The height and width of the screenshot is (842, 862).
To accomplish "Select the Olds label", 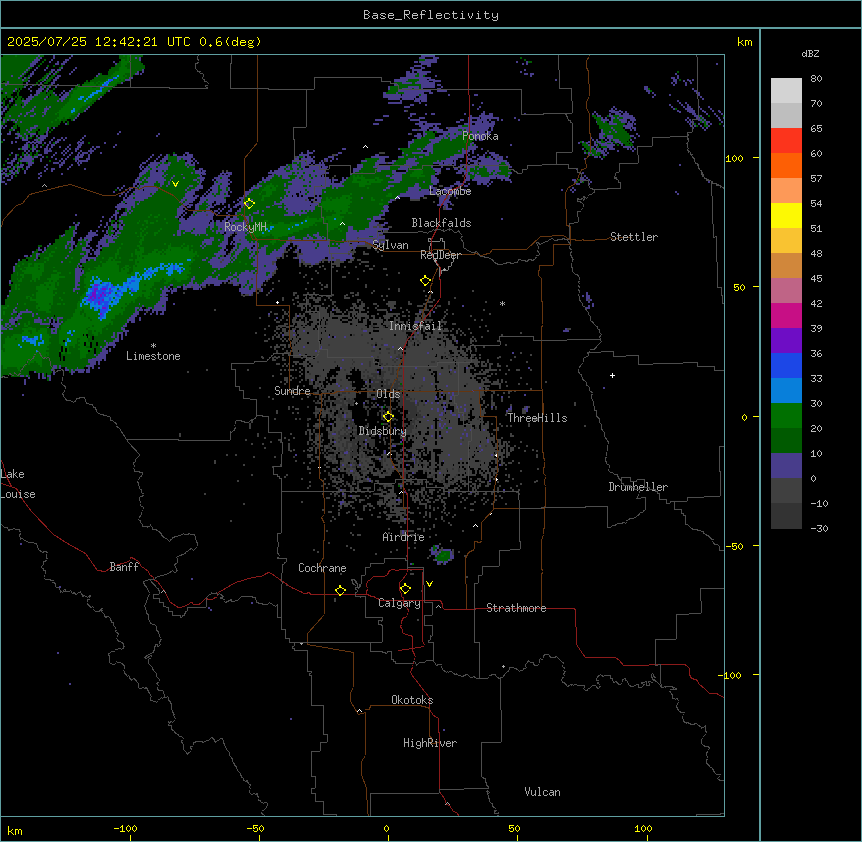I will 388,394.
